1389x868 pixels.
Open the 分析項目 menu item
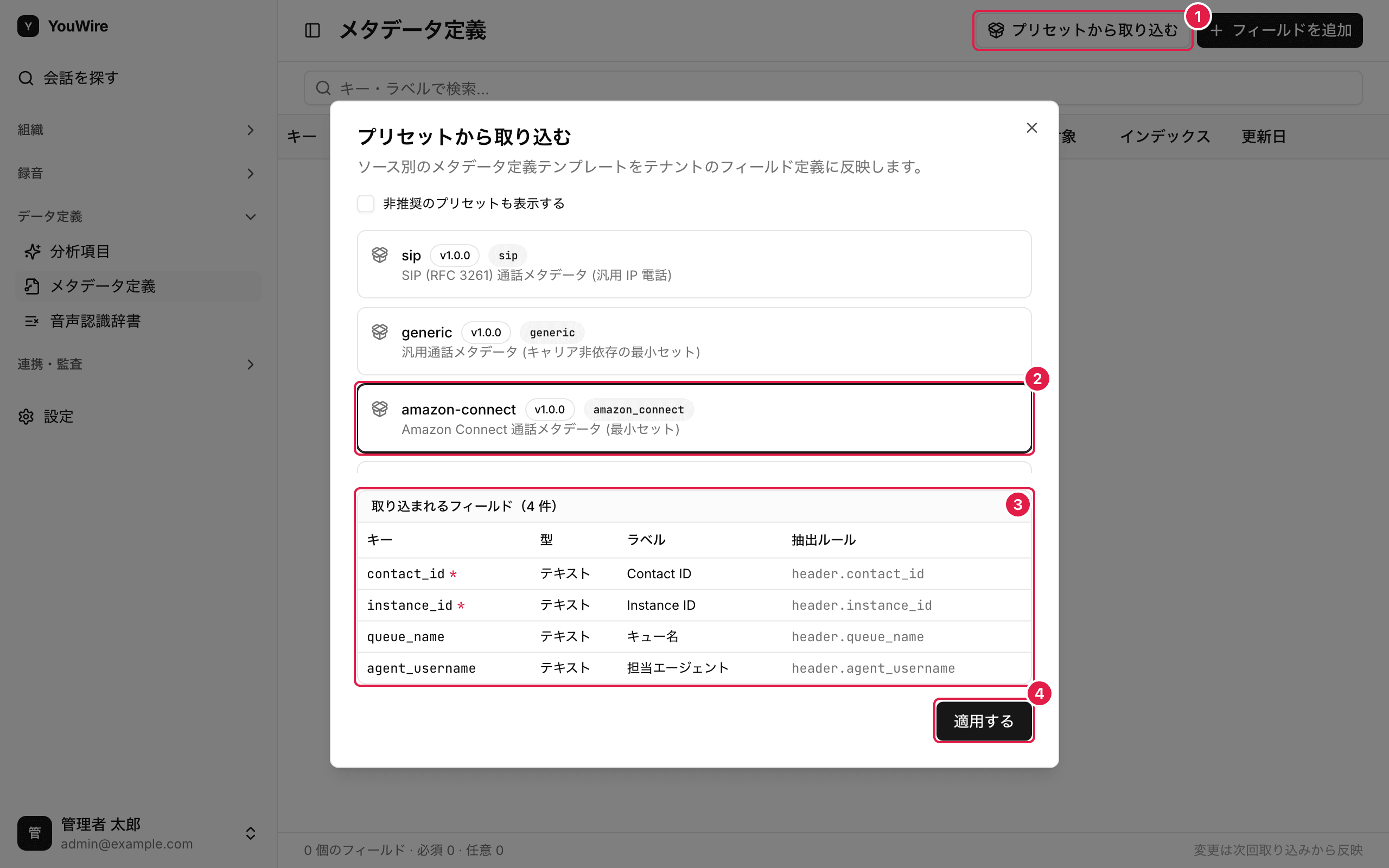click(138, 251)
